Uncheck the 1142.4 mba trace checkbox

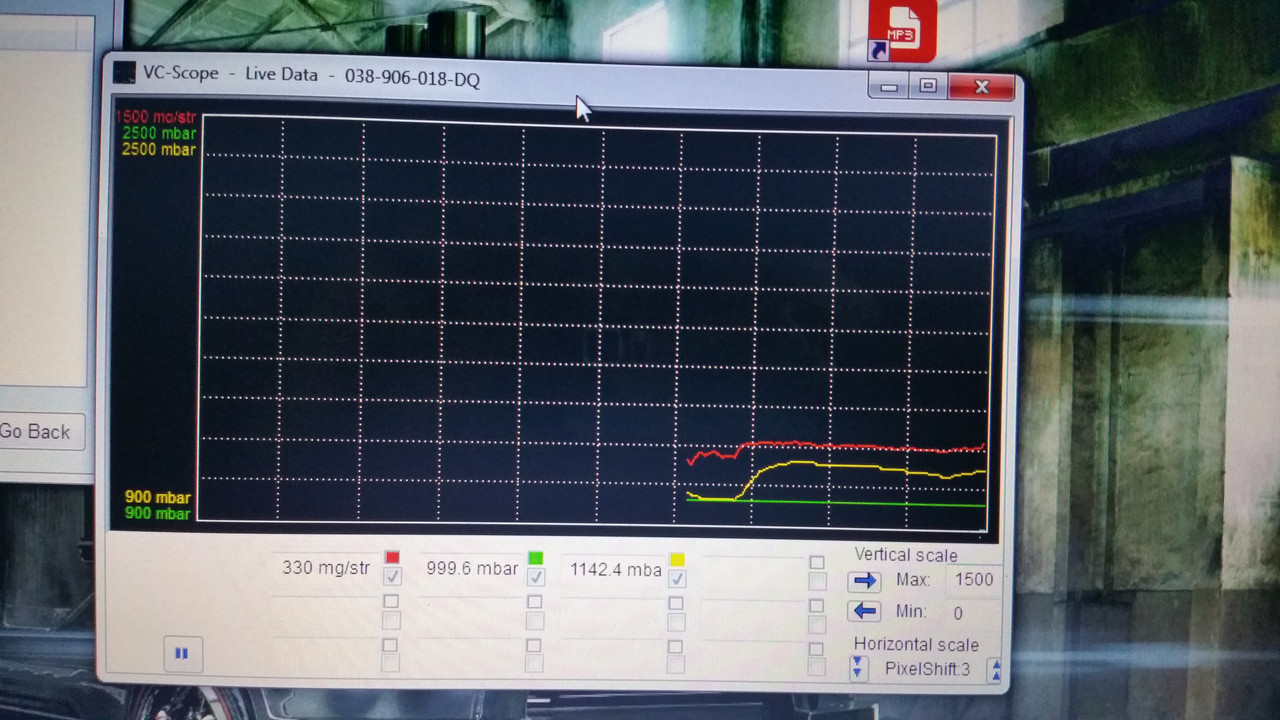pos(677,579)
